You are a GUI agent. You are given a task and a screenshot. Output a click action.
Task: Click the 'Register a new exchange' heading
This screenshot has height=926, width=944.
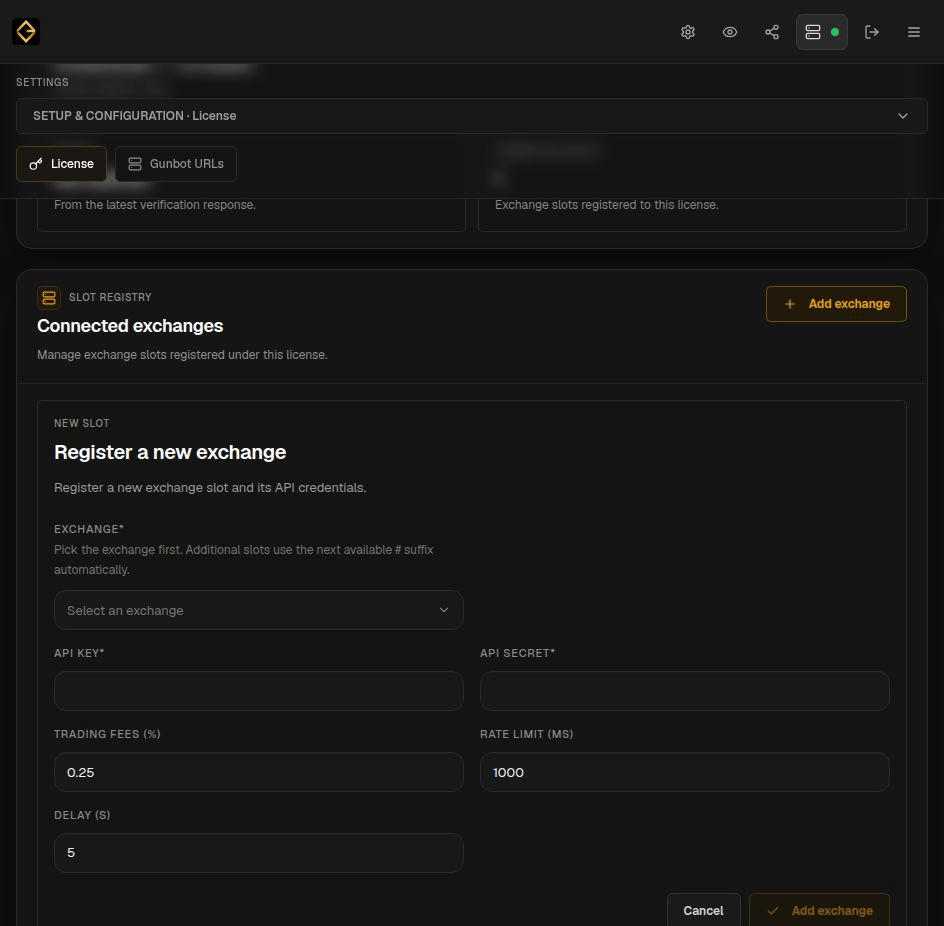[x=170, y=452]
